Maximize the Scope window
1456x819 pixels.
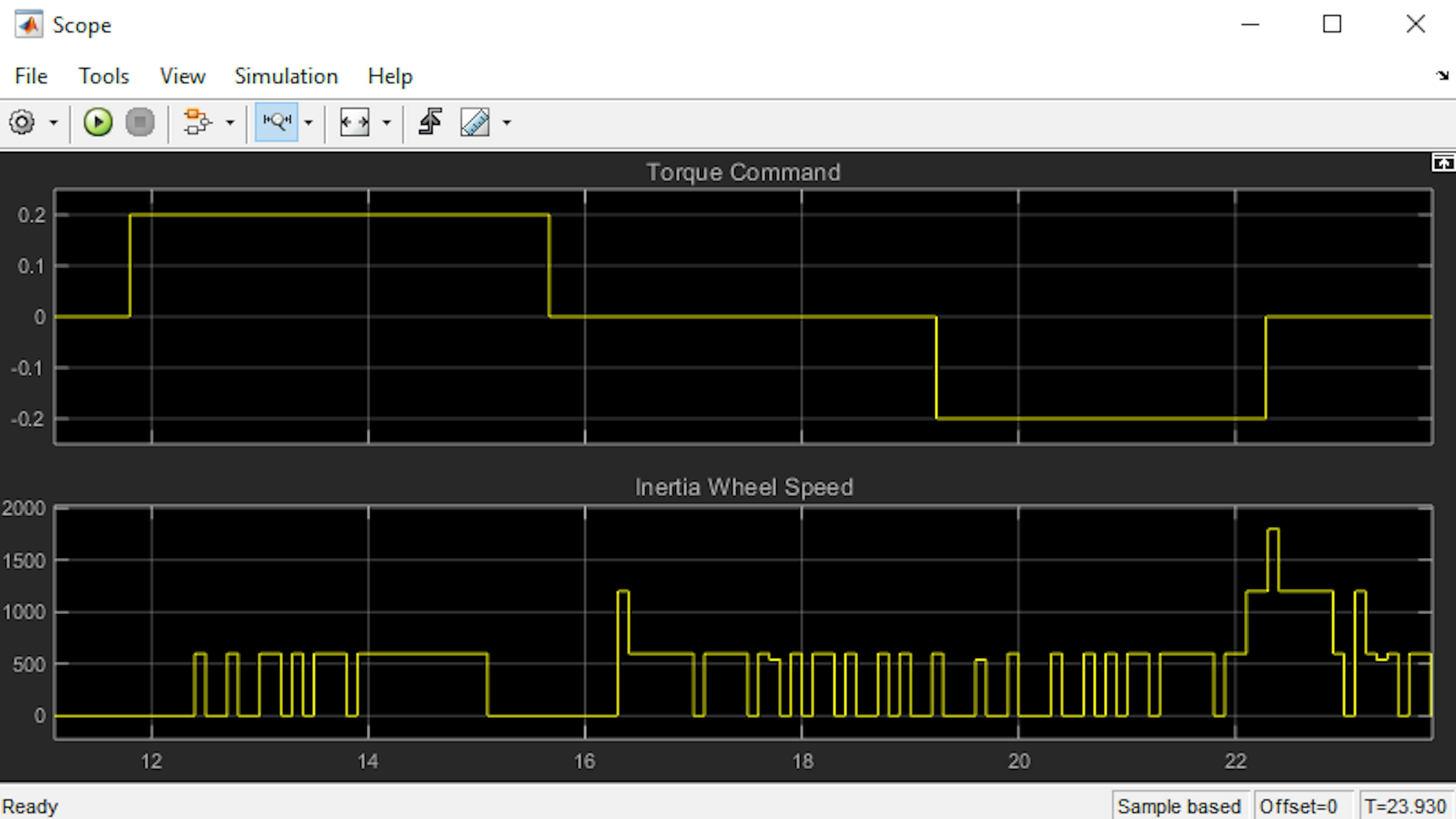[1332, 24]
